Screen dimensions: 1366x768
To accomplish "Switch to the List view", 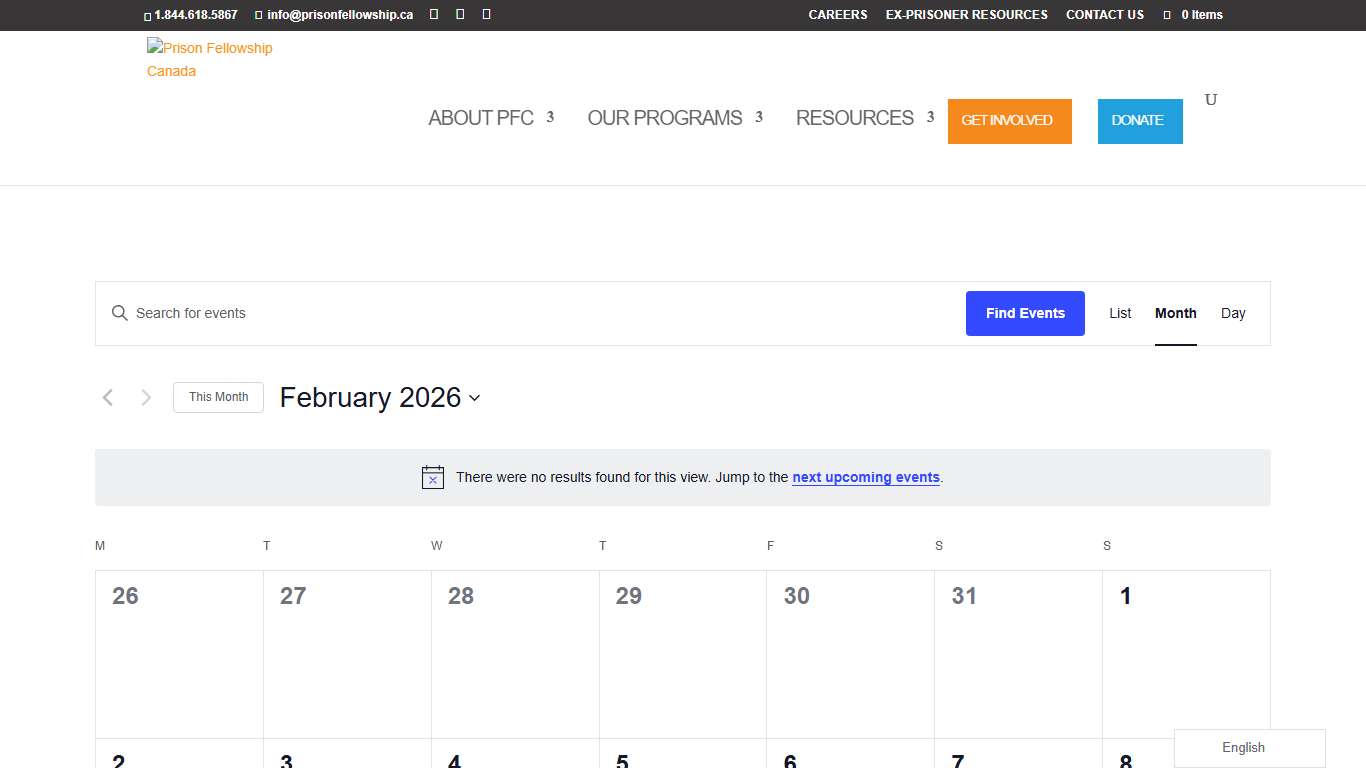I will (1120, 313).
